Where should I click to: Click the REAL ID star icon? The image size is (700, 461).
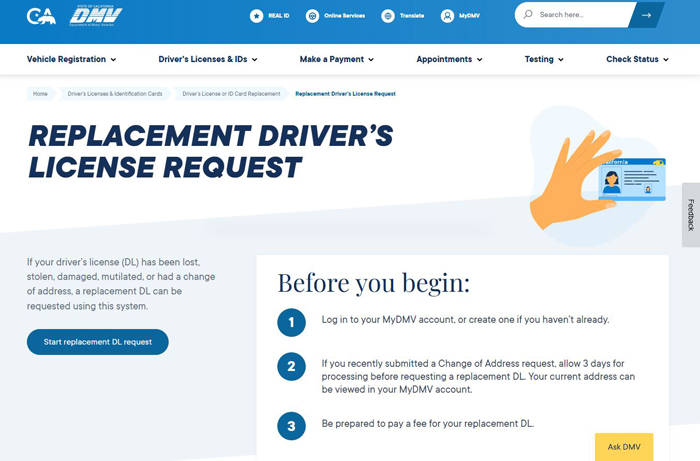click(256, 16)
